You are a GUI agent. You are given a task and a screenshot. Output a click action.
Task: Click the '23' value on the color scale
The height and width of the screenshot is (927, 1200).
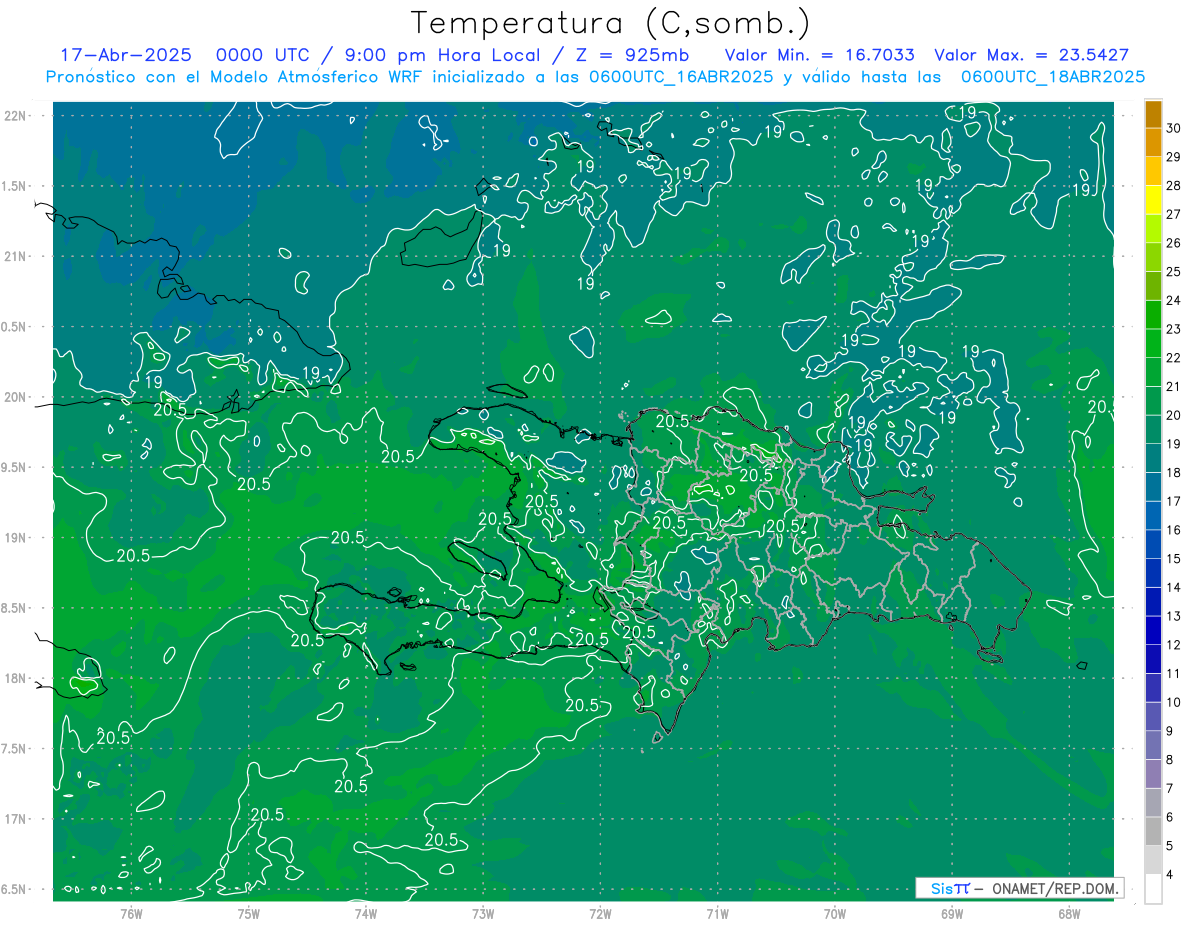(x=1173, y=329)
